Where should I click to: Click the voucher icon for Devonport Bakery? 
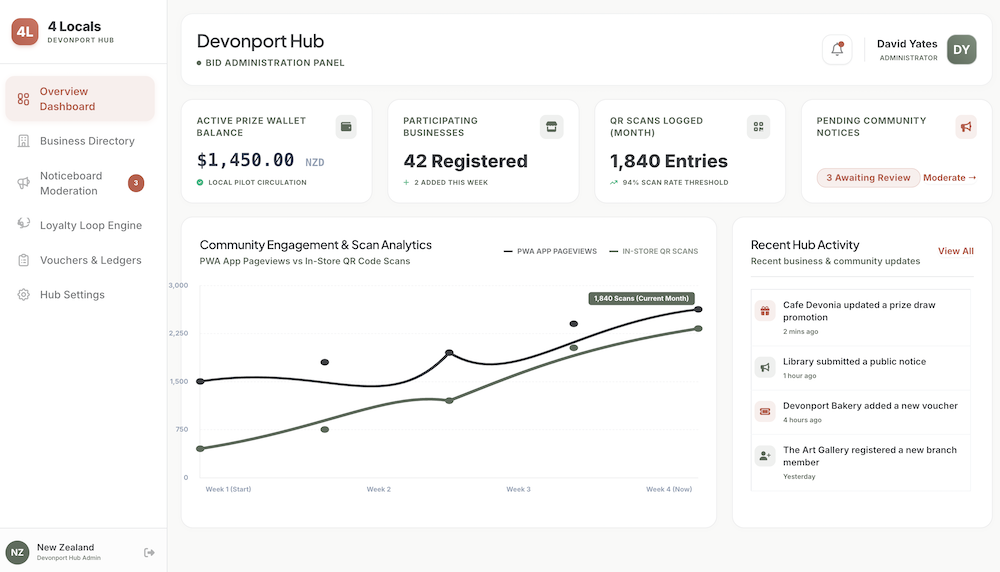pos(765,411)
